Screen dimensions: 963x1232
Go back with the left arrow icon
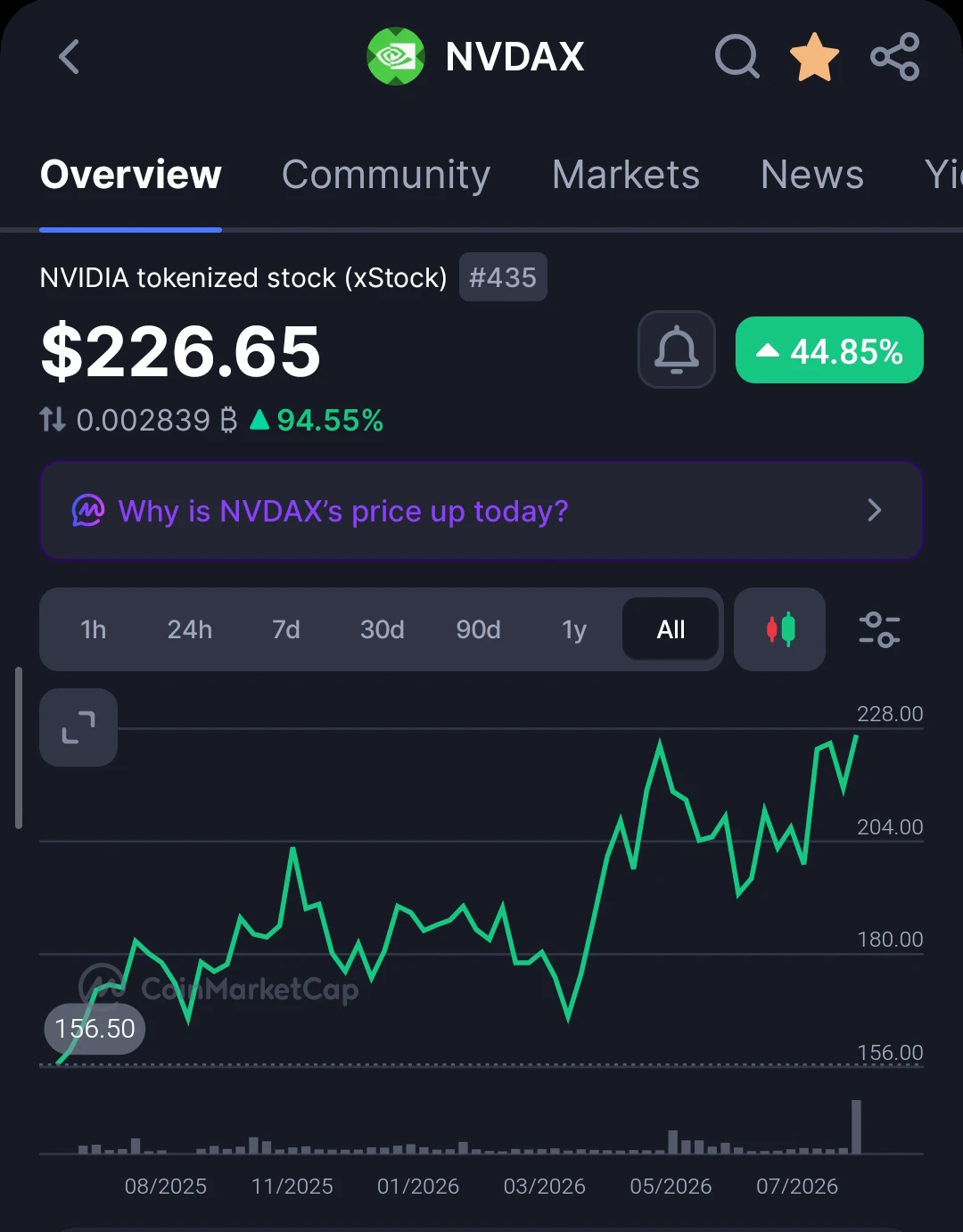[69, 57]
